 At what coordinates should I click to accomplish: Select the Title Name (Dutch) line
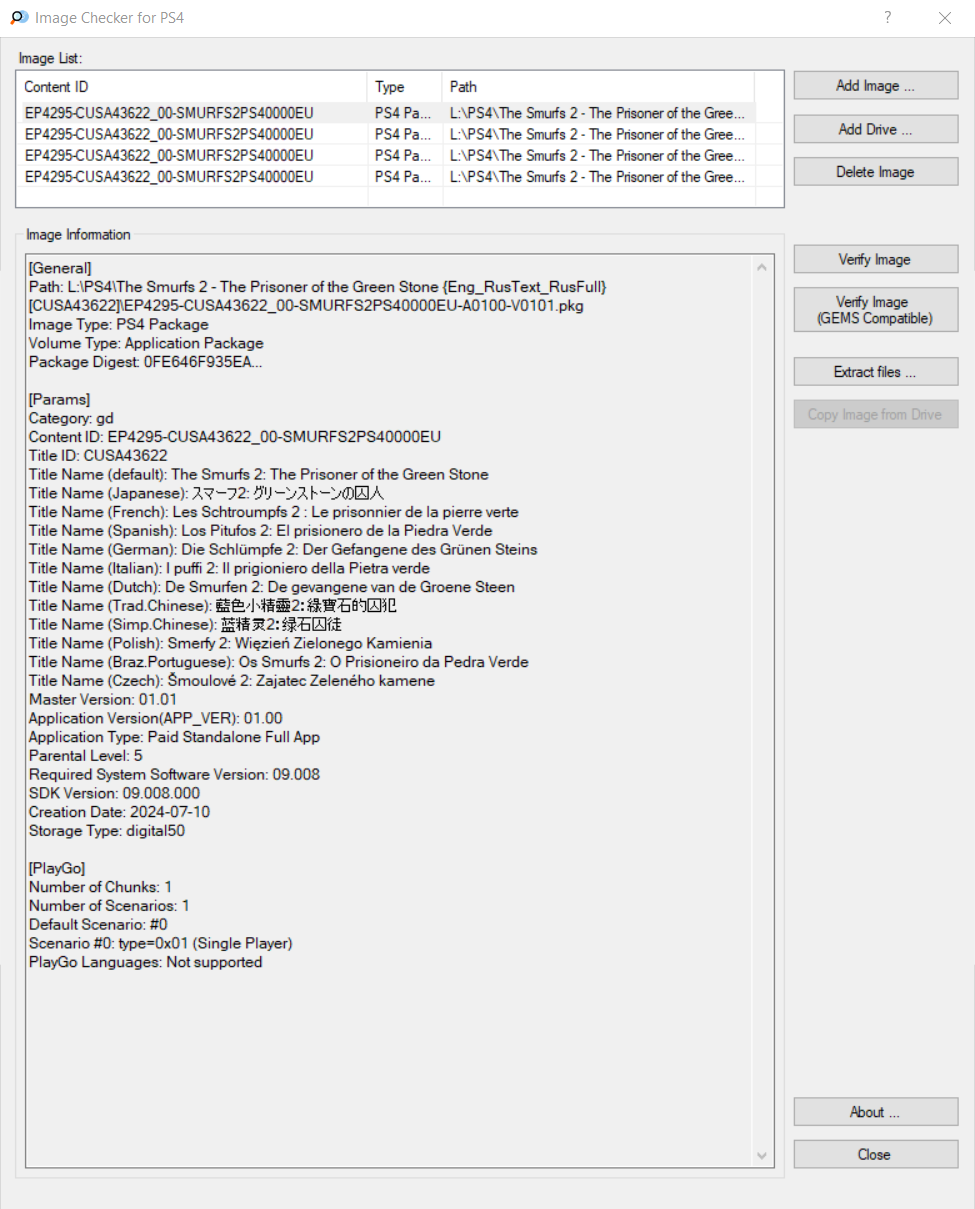point(272,587)
